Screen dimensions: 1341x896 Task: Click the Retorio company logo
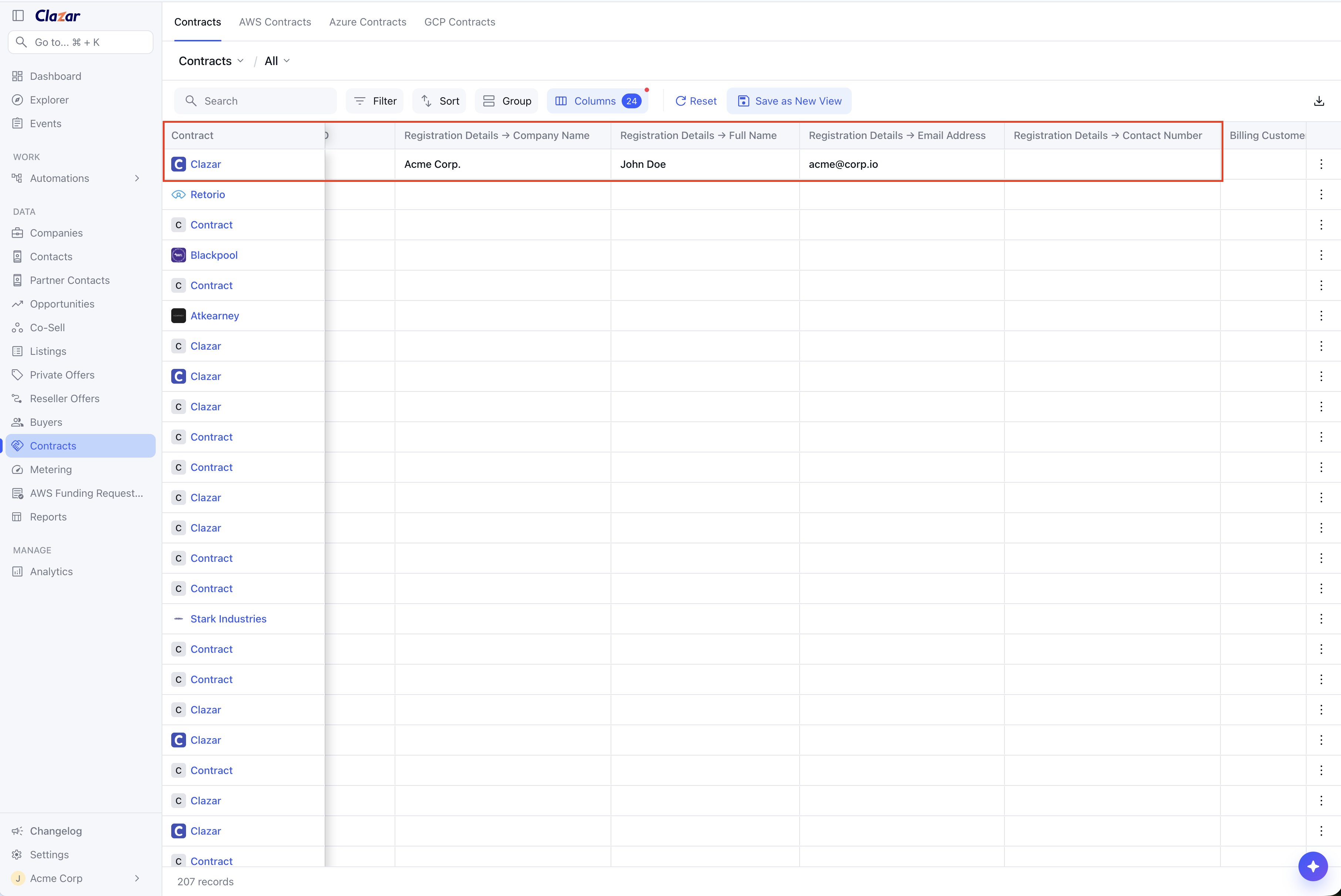(x=178, y=195)
